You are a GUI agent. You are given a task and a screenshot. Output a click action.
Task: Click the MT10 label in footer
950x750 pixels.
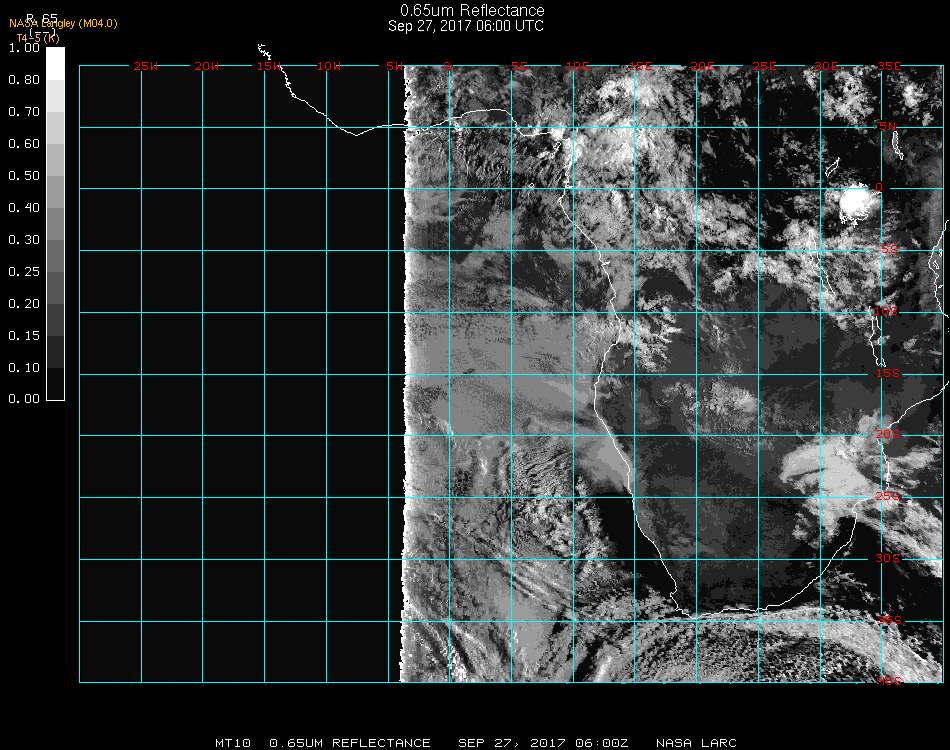[x=233, y=743]
